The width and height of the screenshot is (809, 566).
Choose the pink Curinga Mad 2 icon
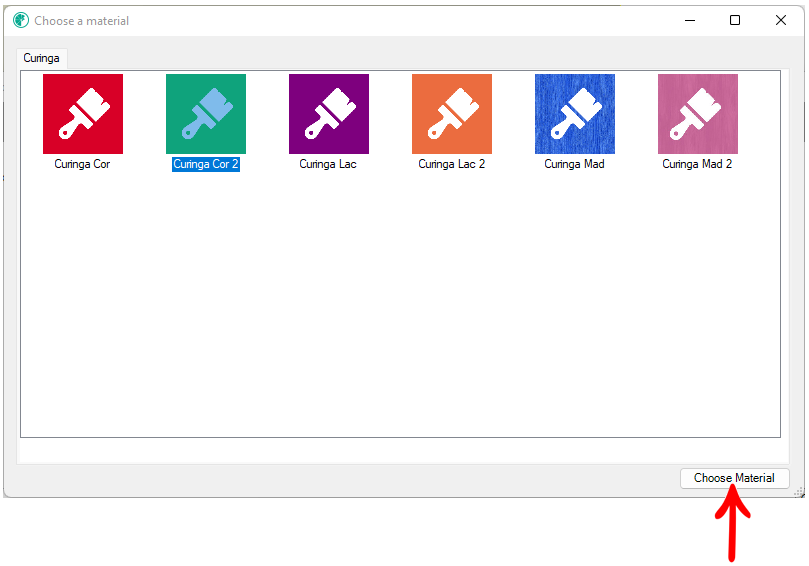pos(698,114)
